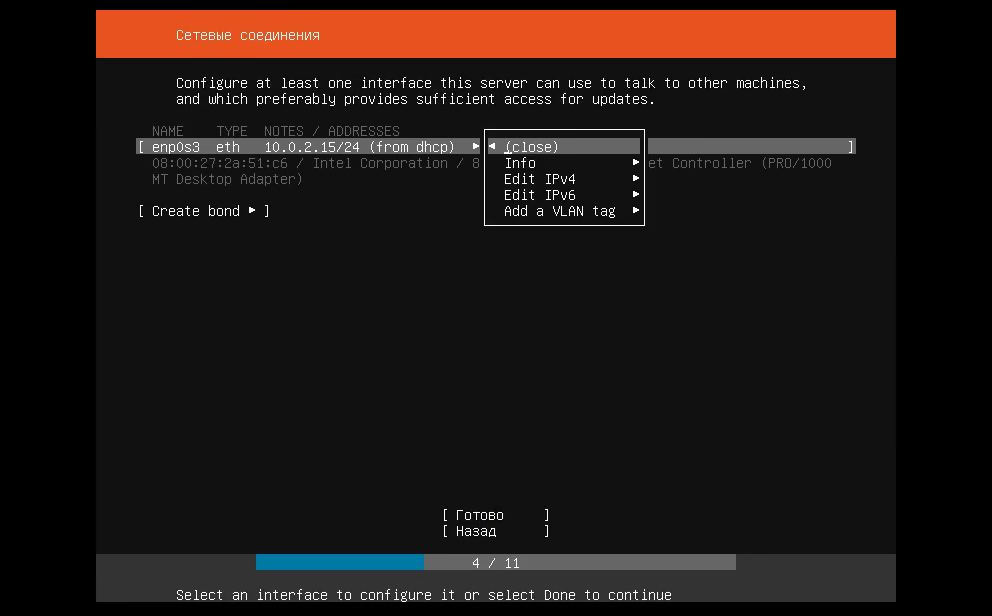992x616 pixels.
Task: Click the arrow beside Edit IPv4
Action: pos(636,179)
